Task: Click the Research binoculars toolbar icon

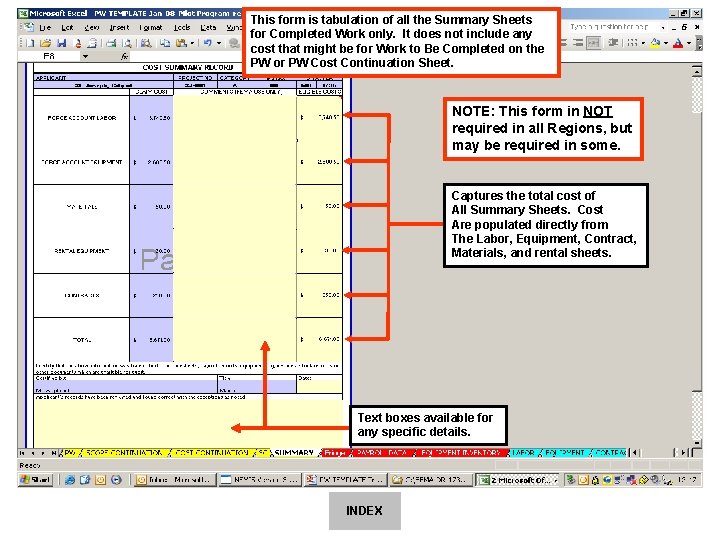Action: (146, 43)
